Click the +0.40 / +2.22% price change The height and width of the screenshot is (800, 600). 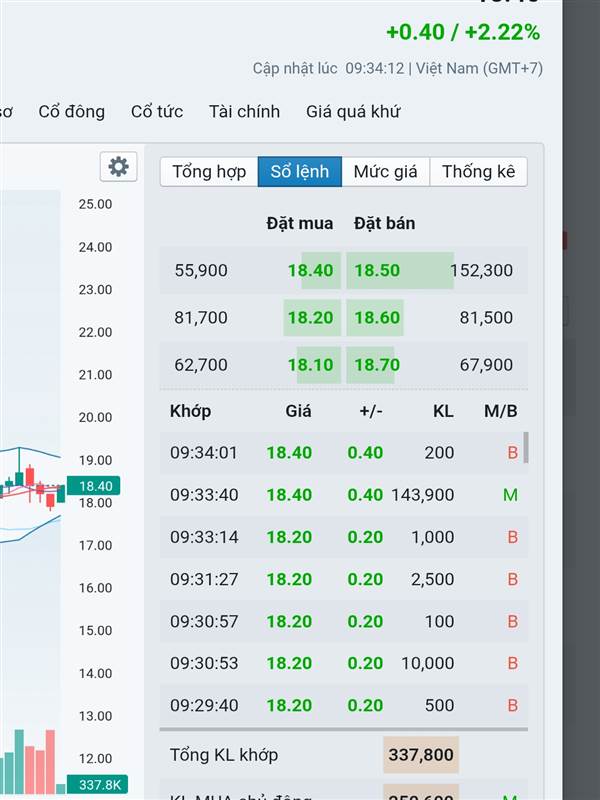click(463, 32)
